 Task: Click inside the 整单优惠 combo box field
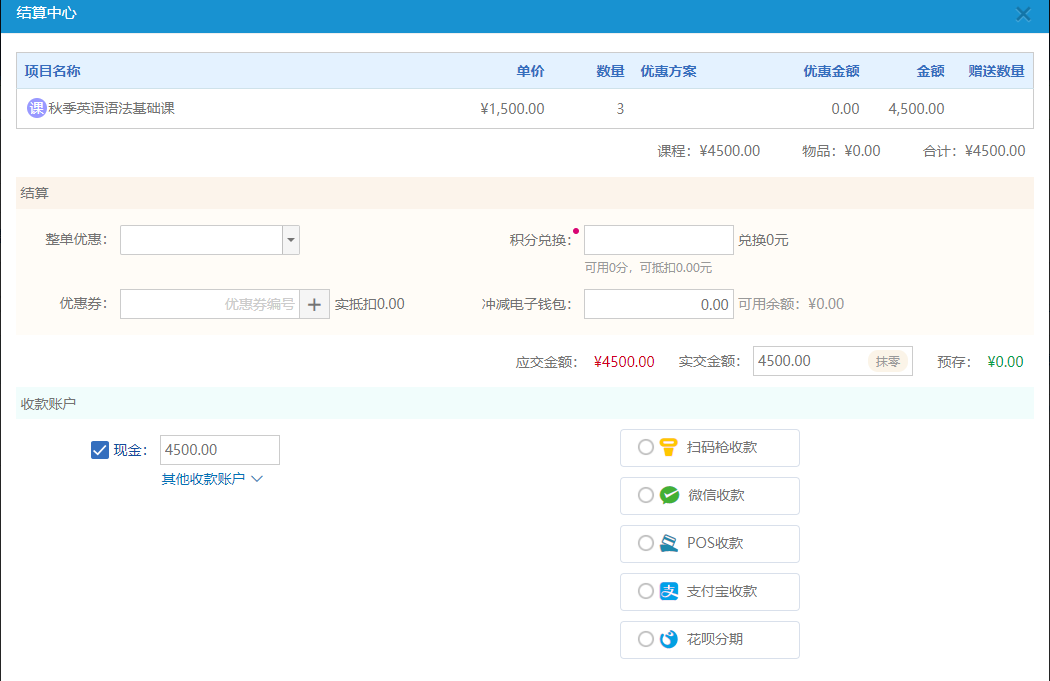tap(201, 240)
